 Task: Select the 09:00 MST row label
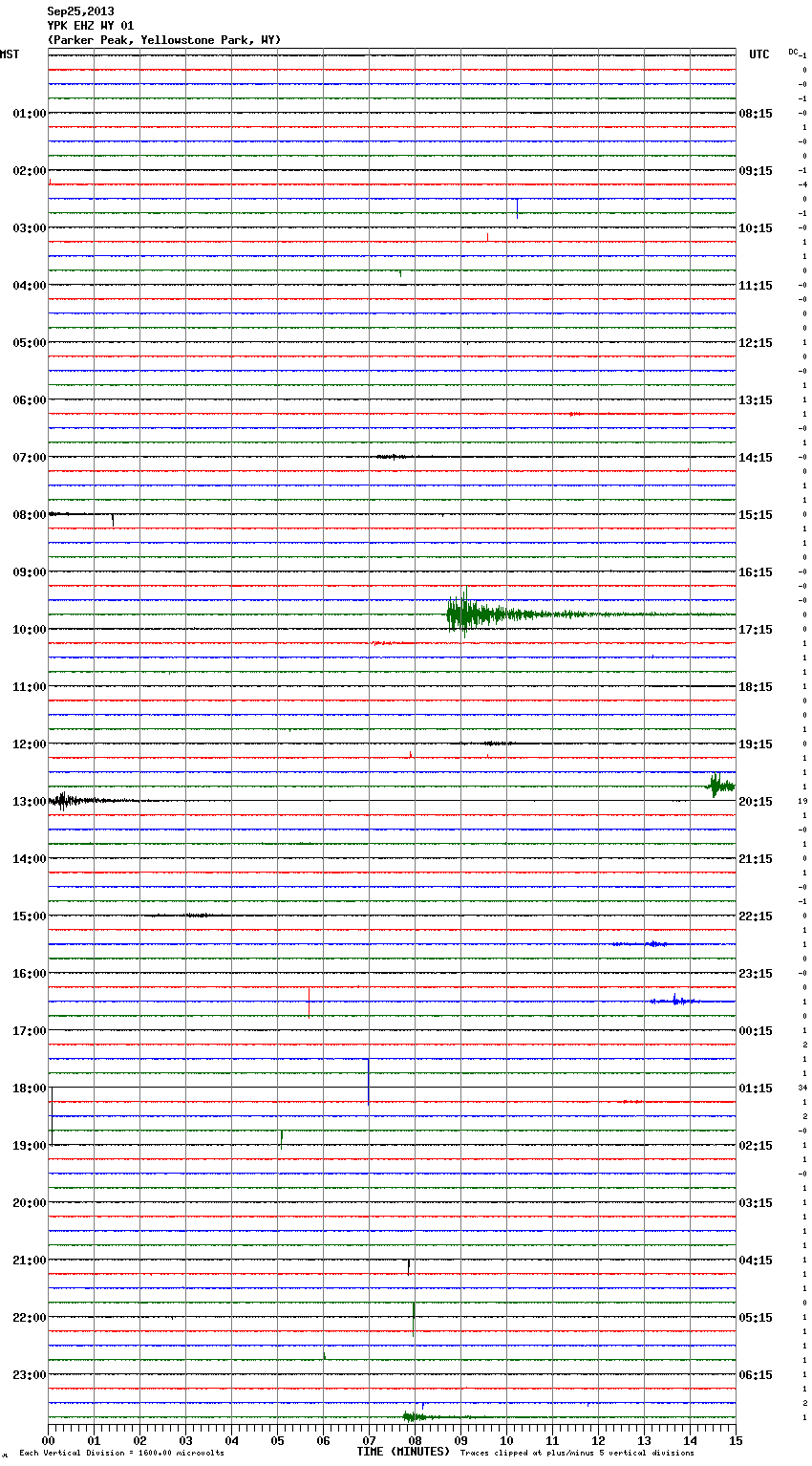[30, 572]
